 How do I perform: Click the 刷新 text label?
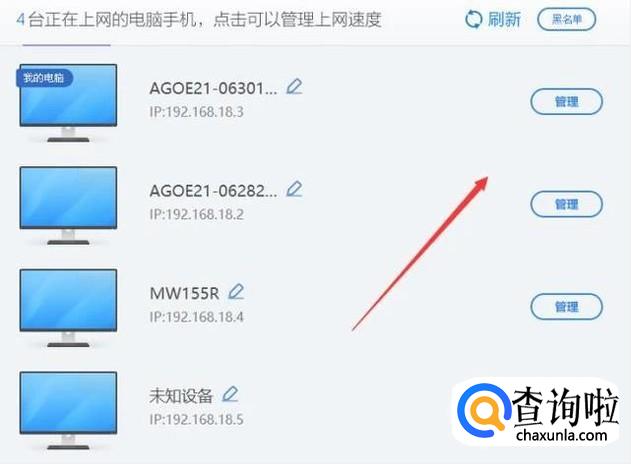click(504, 19)
